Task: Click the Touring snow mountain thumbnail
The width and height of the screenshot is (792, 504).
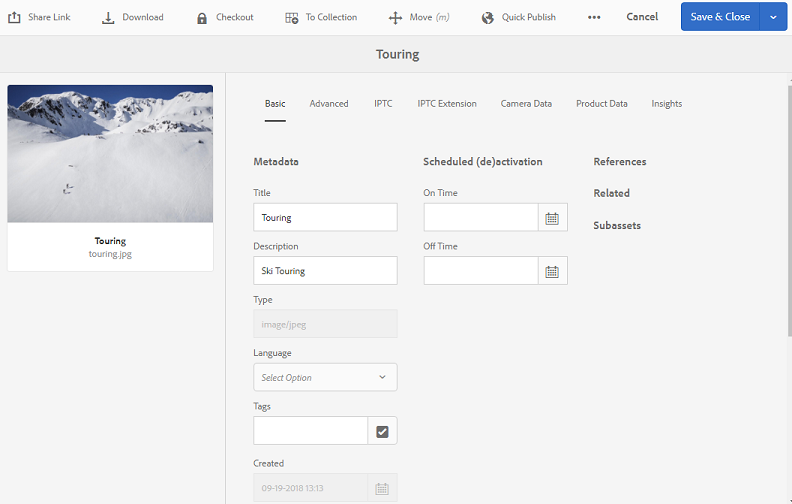Action: click(x=110, y=153)
